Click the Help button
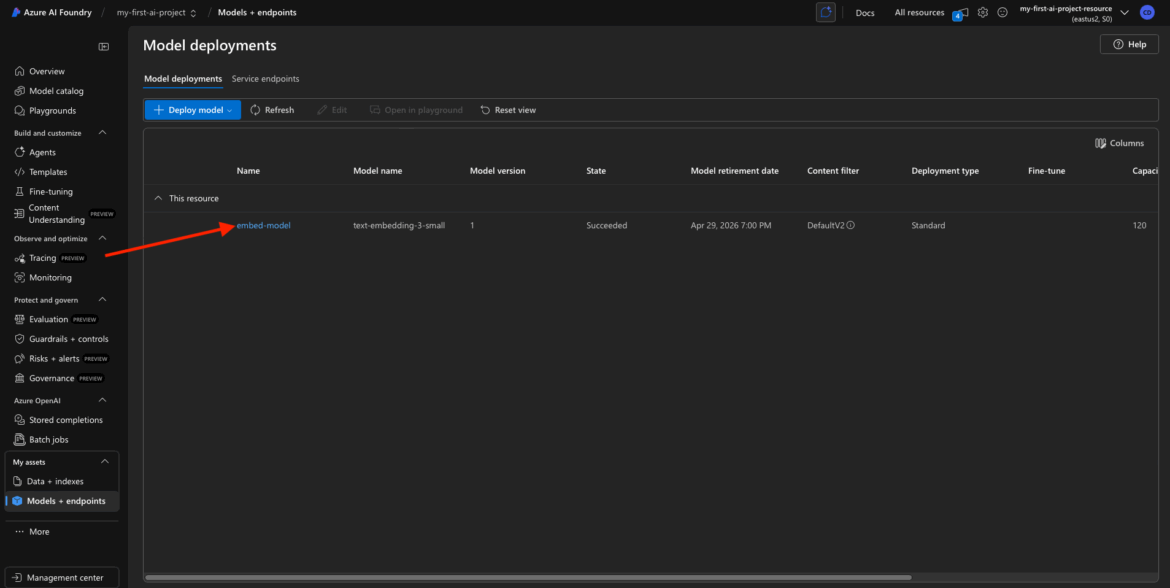This screenshot has height=588, width=1170. [x=1129, y=45]
